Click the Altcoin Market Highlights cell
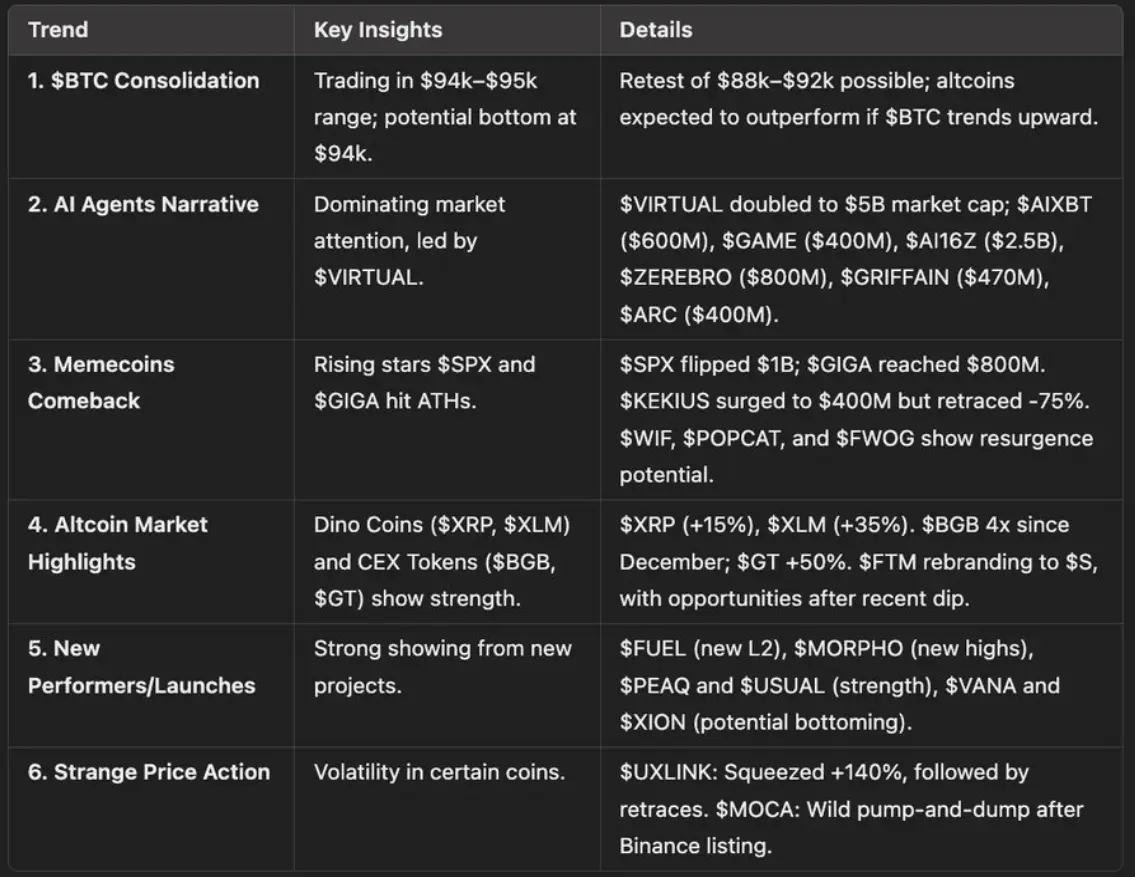The height and width of the screenshot is (877, 1135). coord(117,543)
